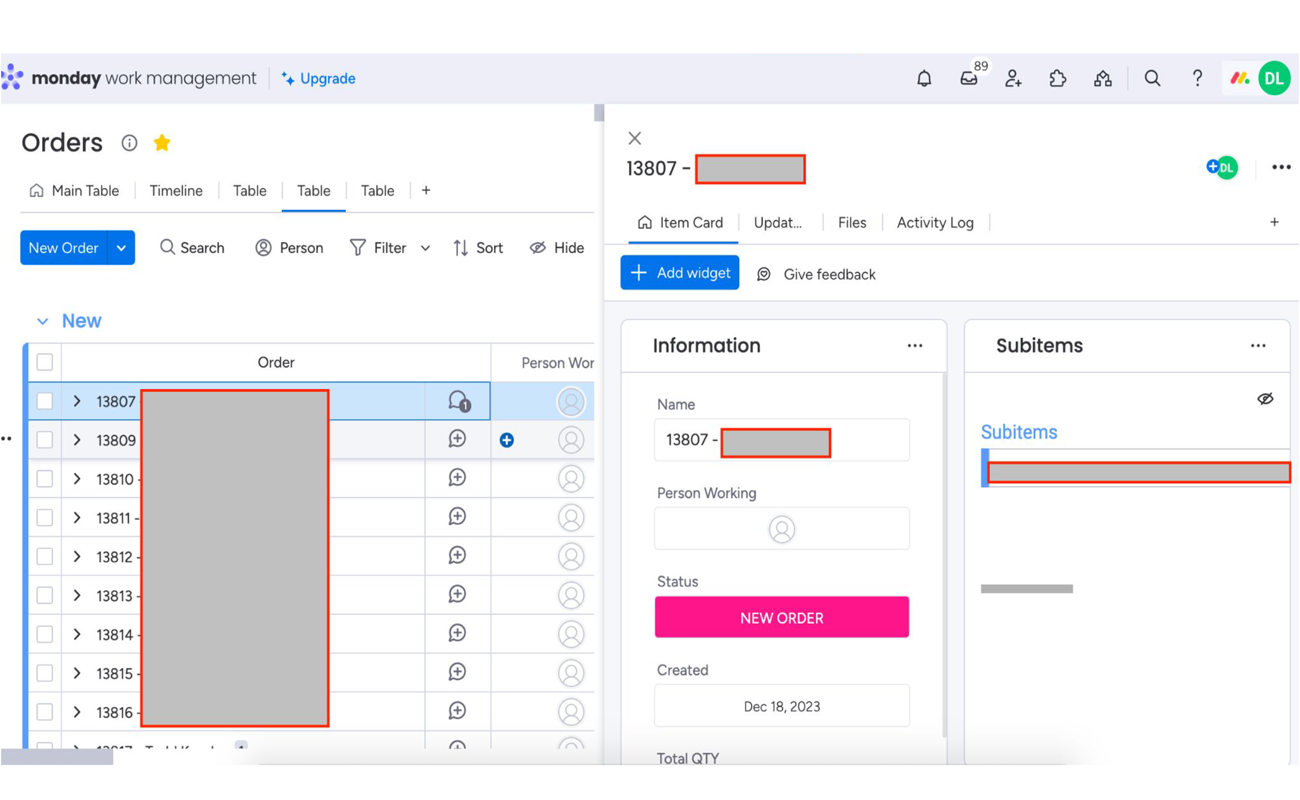1300x800 pixels.
Task: Add an update to order 13810
Action: 457,478
